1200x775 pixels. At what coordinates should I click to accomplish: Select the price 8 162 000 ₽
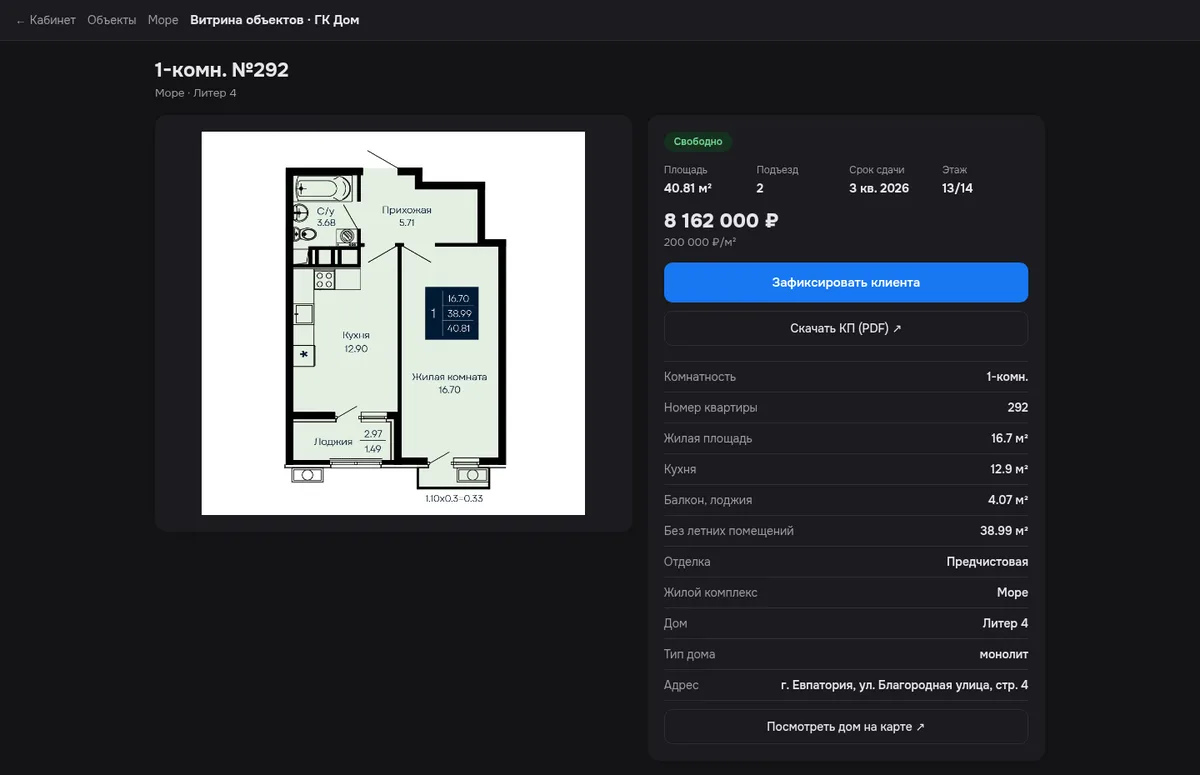tap(721, 221)
